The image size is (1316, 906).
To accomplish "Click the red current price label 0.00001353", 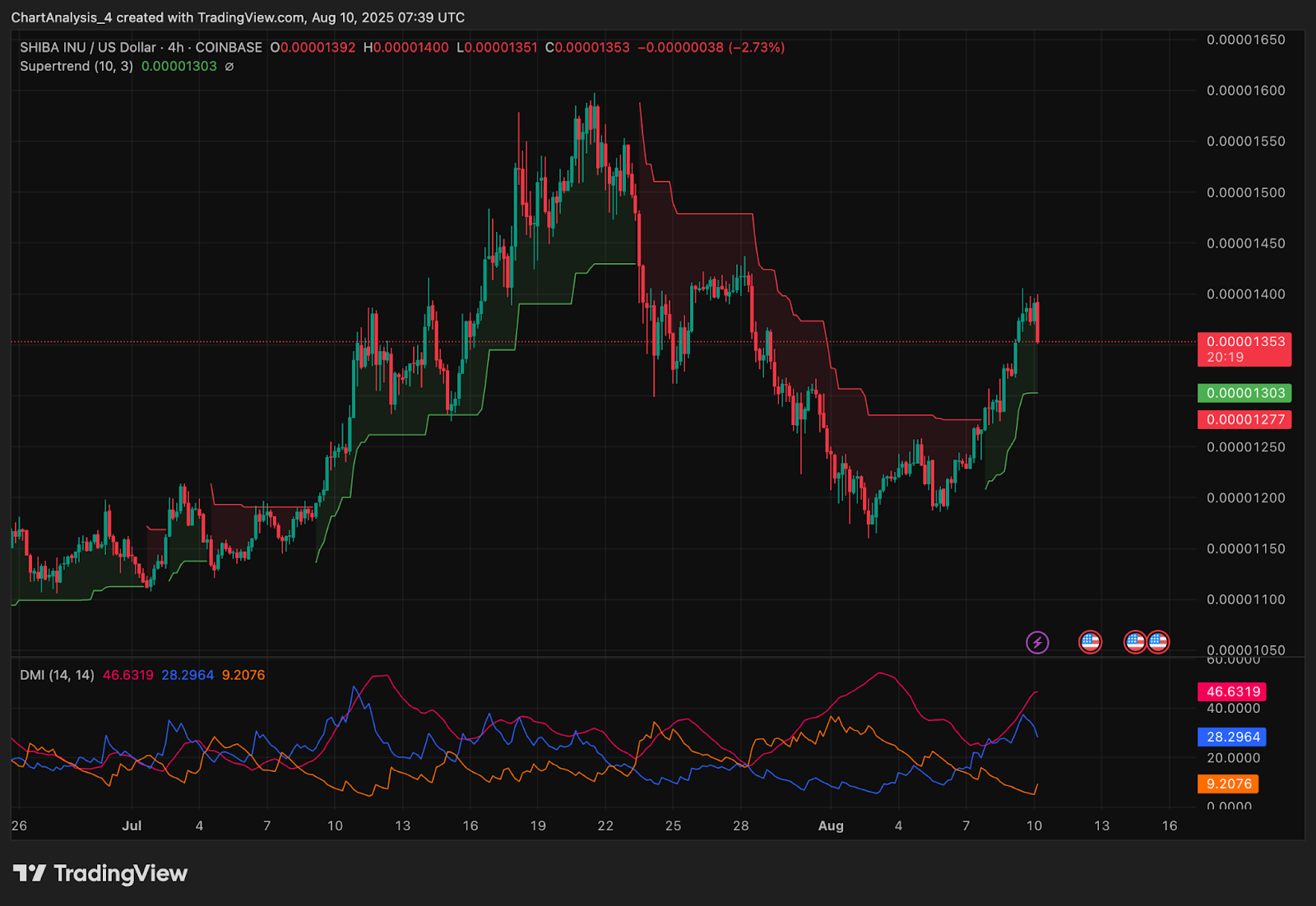I will (1244, 342).
